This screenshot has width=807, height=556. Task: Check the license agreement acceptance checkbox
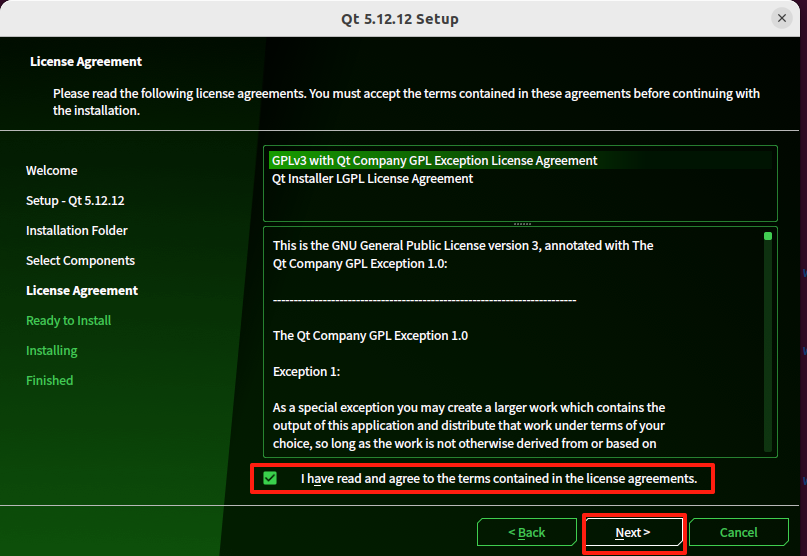point(270,479)
